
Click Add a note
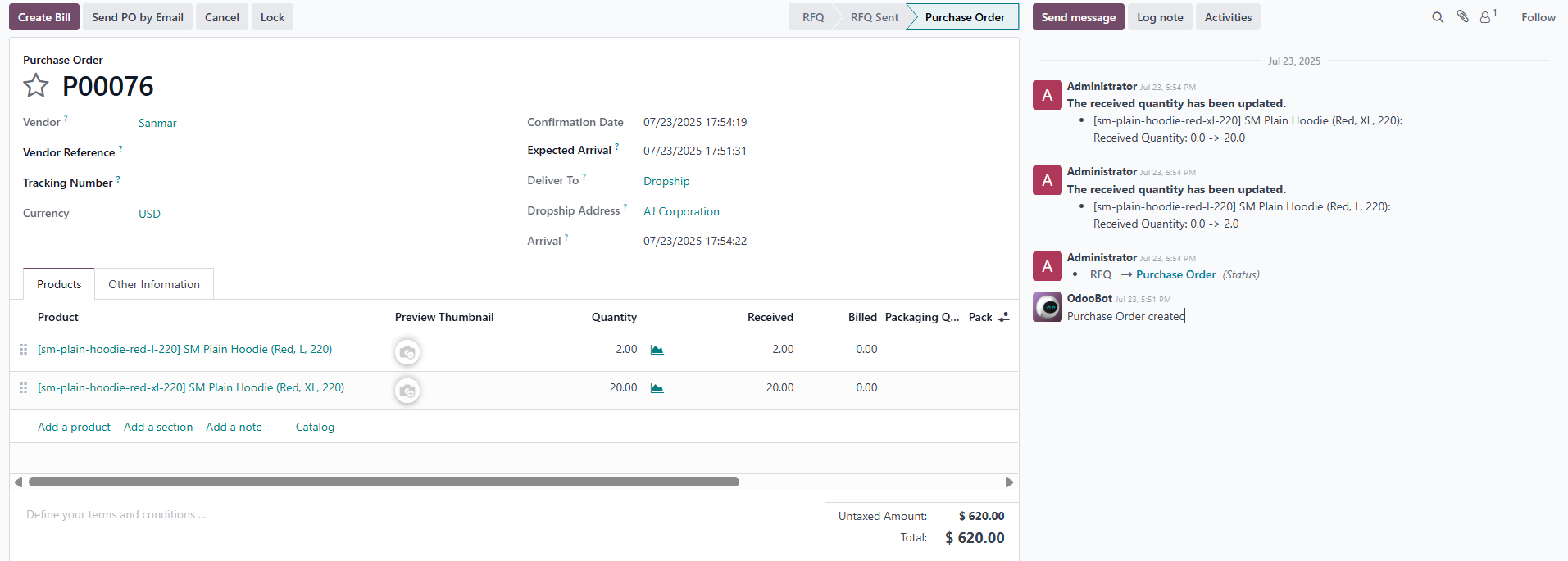[234, 427]
